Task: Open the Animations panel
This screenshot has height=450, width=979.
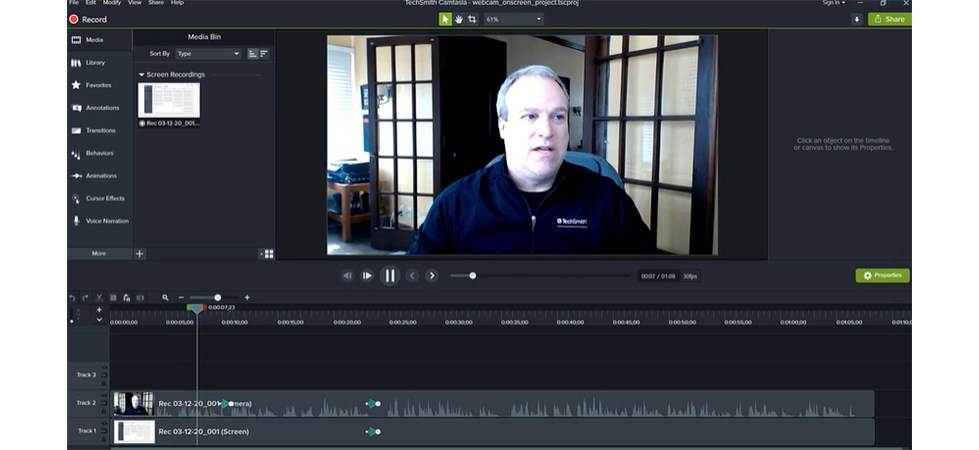Action: tap(100, 176)
